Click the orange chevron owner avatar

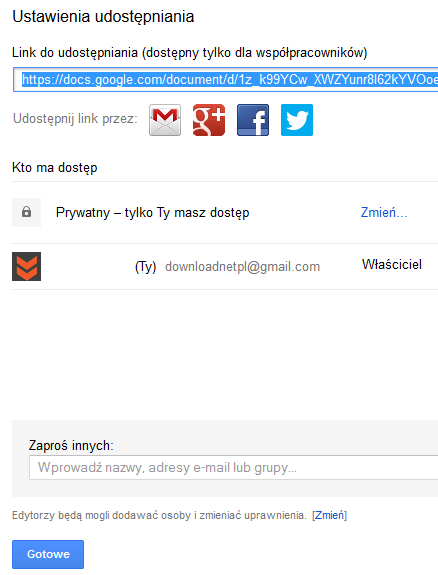tap(26, 267)
